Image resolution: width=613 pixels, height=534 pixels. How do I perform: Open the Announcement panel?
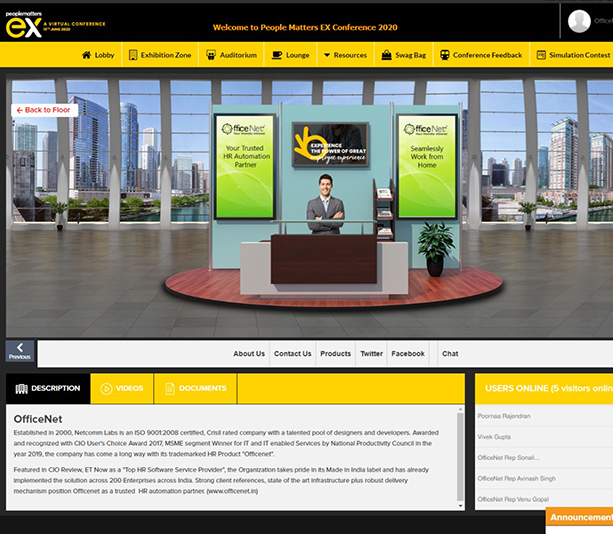pos(579,517)
